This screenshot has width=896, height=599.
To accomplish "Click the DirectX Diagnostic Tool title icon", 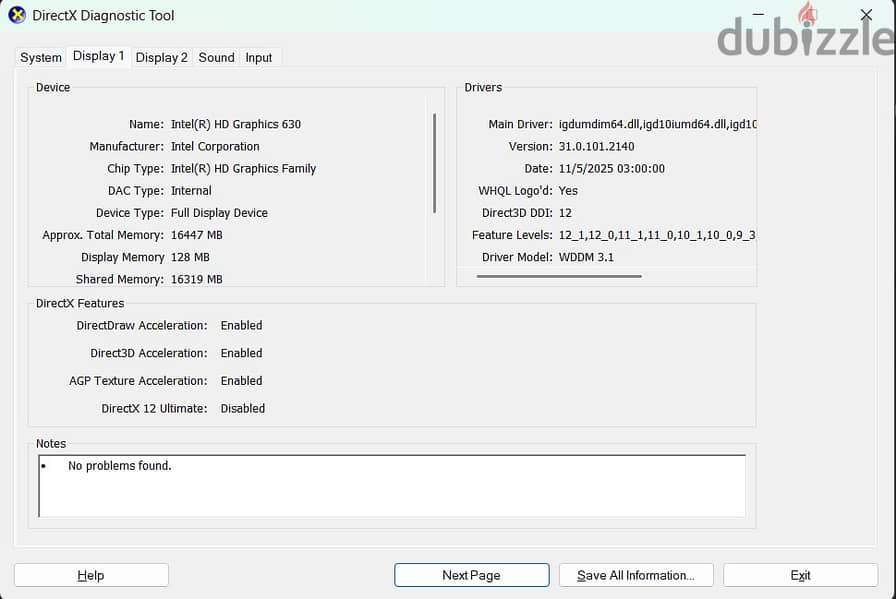I will point(17,15).
